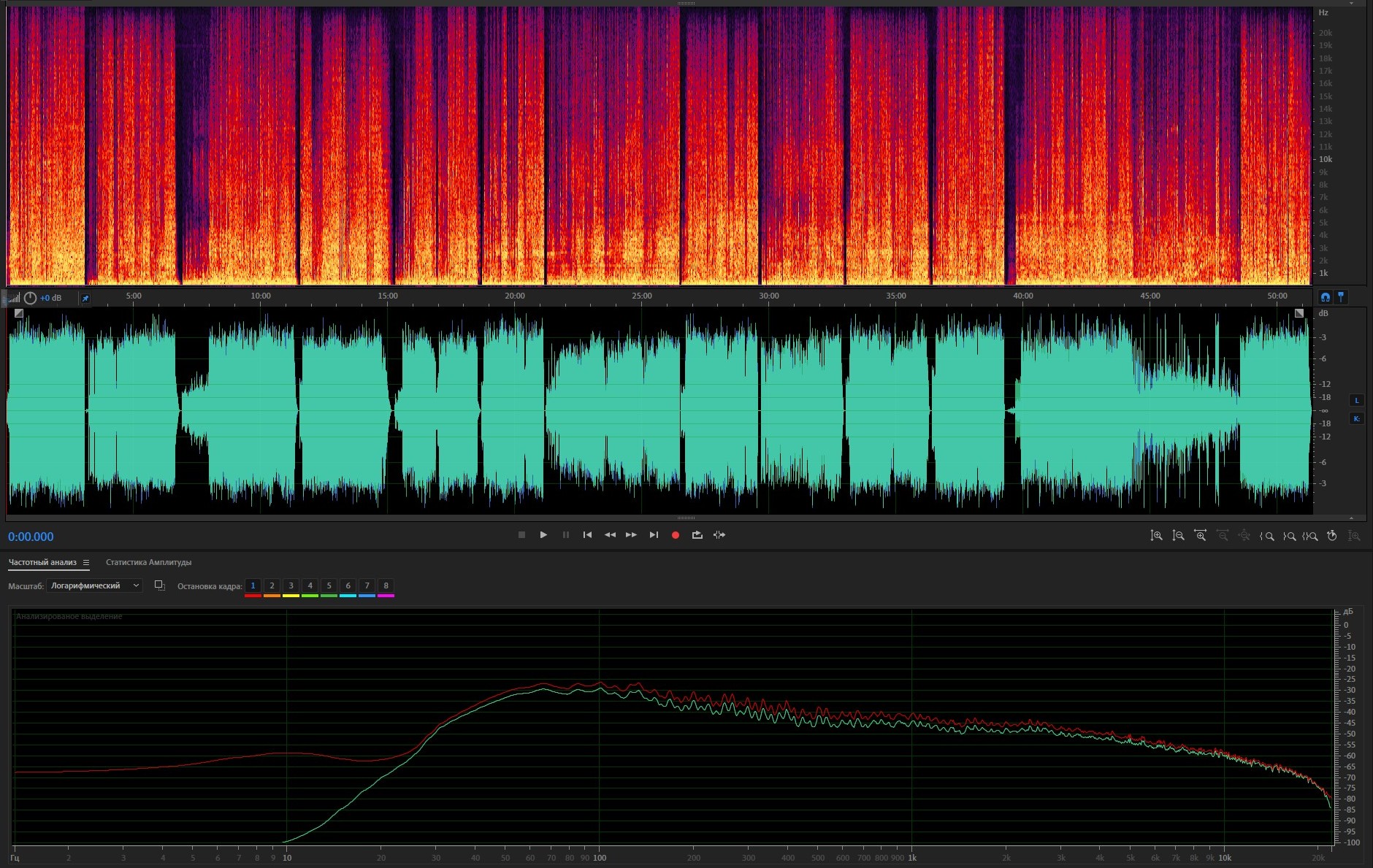Zoom to selection icon
This screenshot has width=1373, height=868.
click(1310, 536)
